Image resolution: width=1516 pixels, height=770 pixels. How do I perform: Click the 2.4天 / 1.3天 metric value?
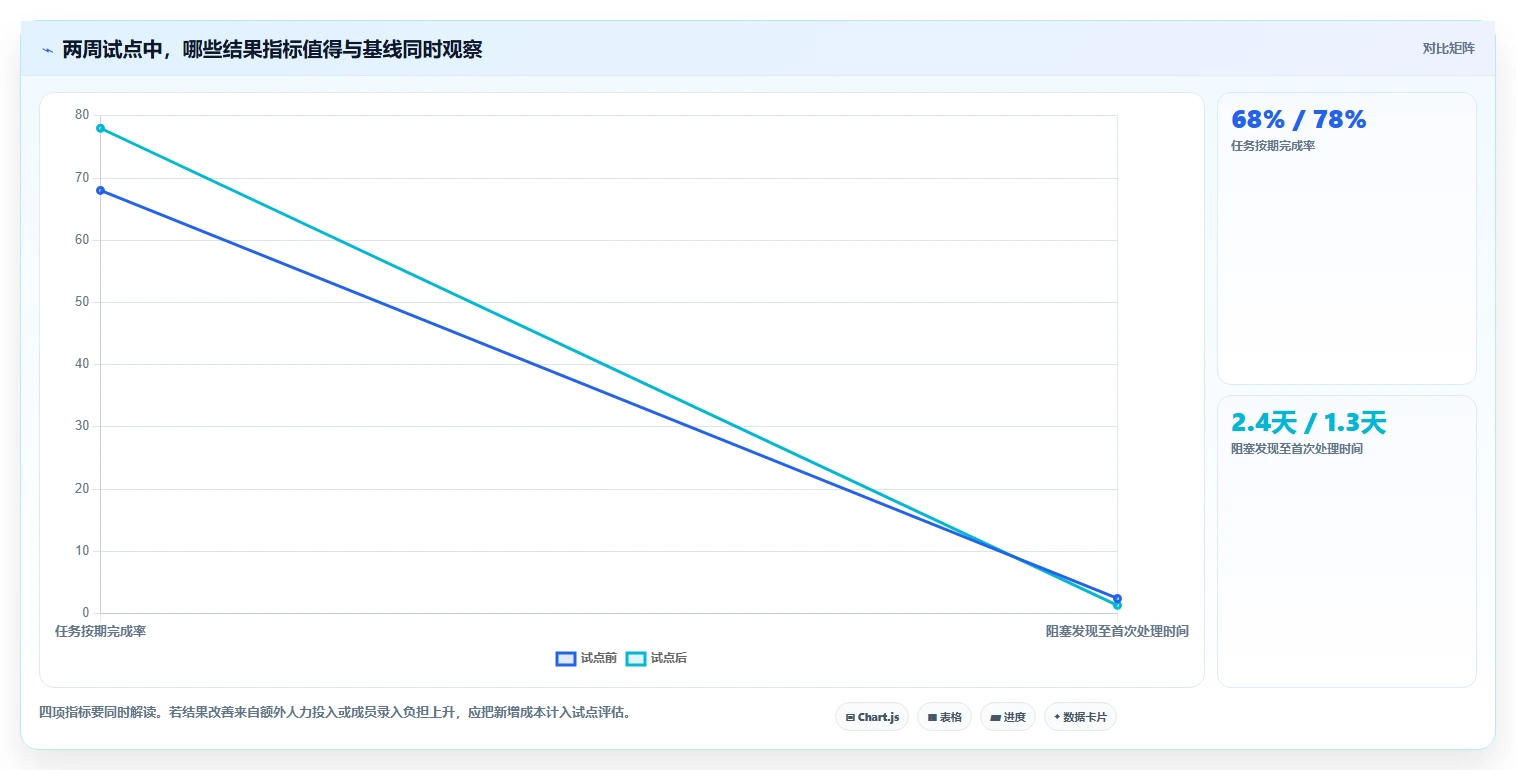(x=1308, y=423)
